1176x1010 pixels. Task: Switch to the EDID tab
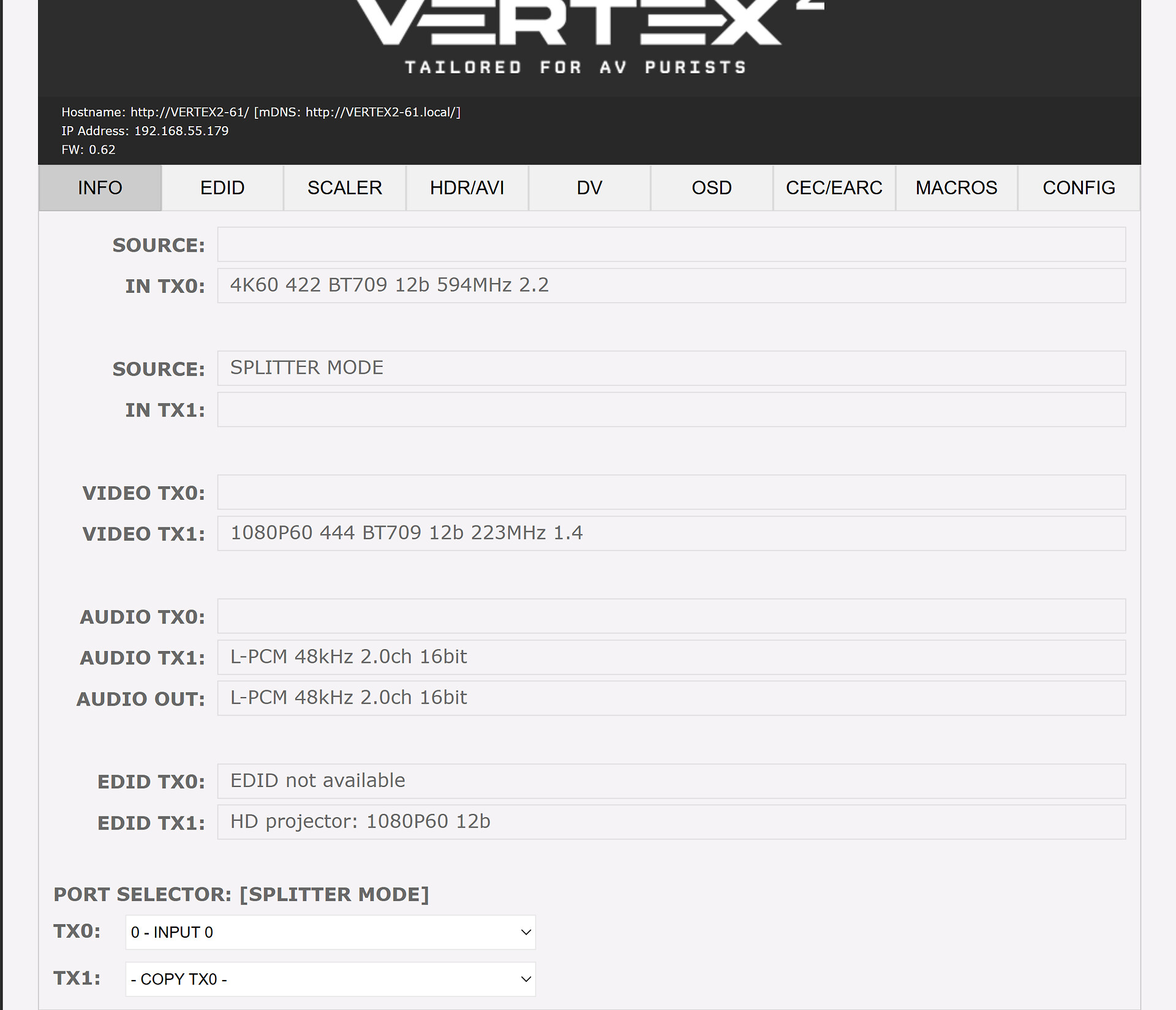tap(222, 187)
